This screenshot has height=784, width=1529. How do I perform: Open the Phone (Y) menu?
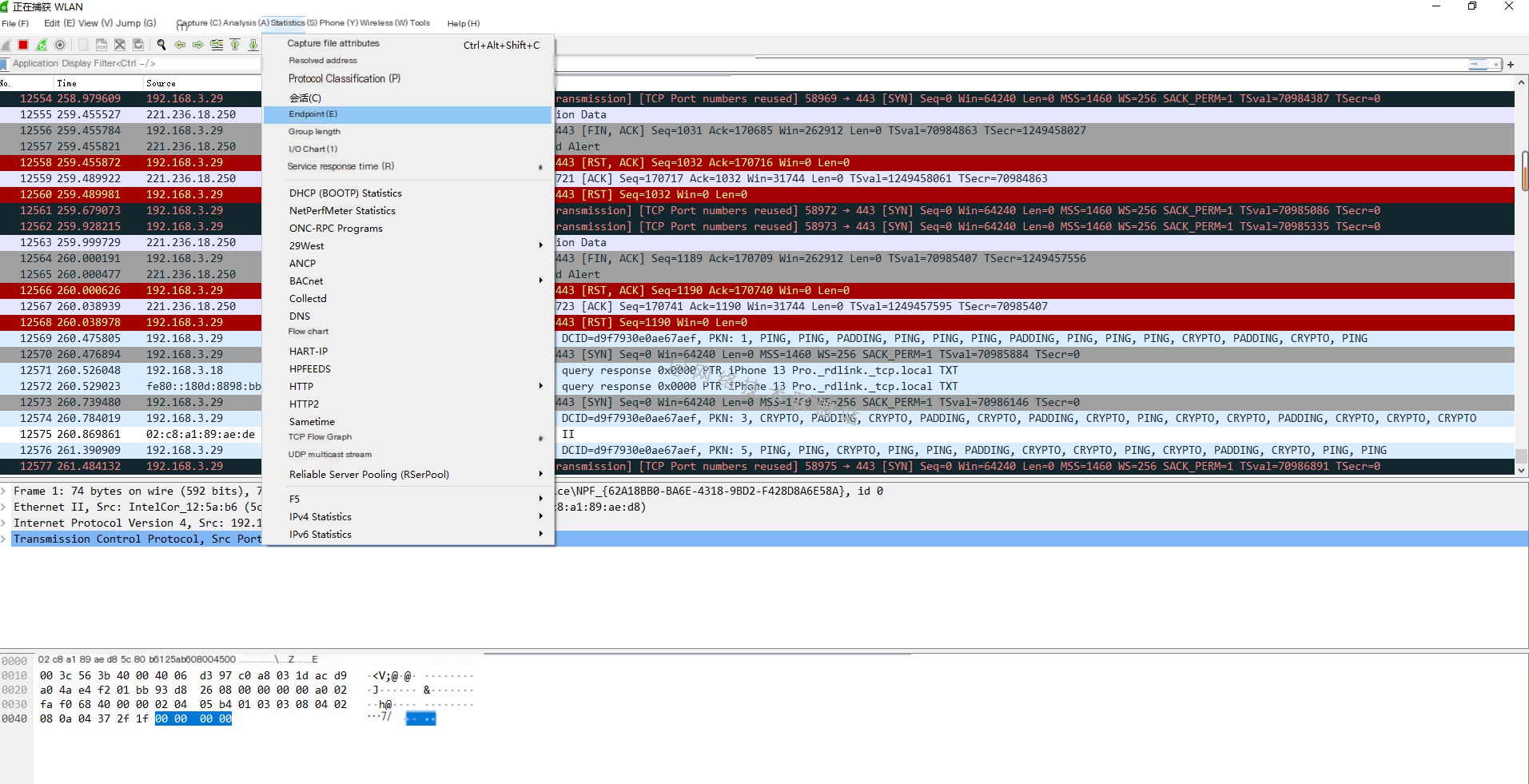(x=338, y=23)
